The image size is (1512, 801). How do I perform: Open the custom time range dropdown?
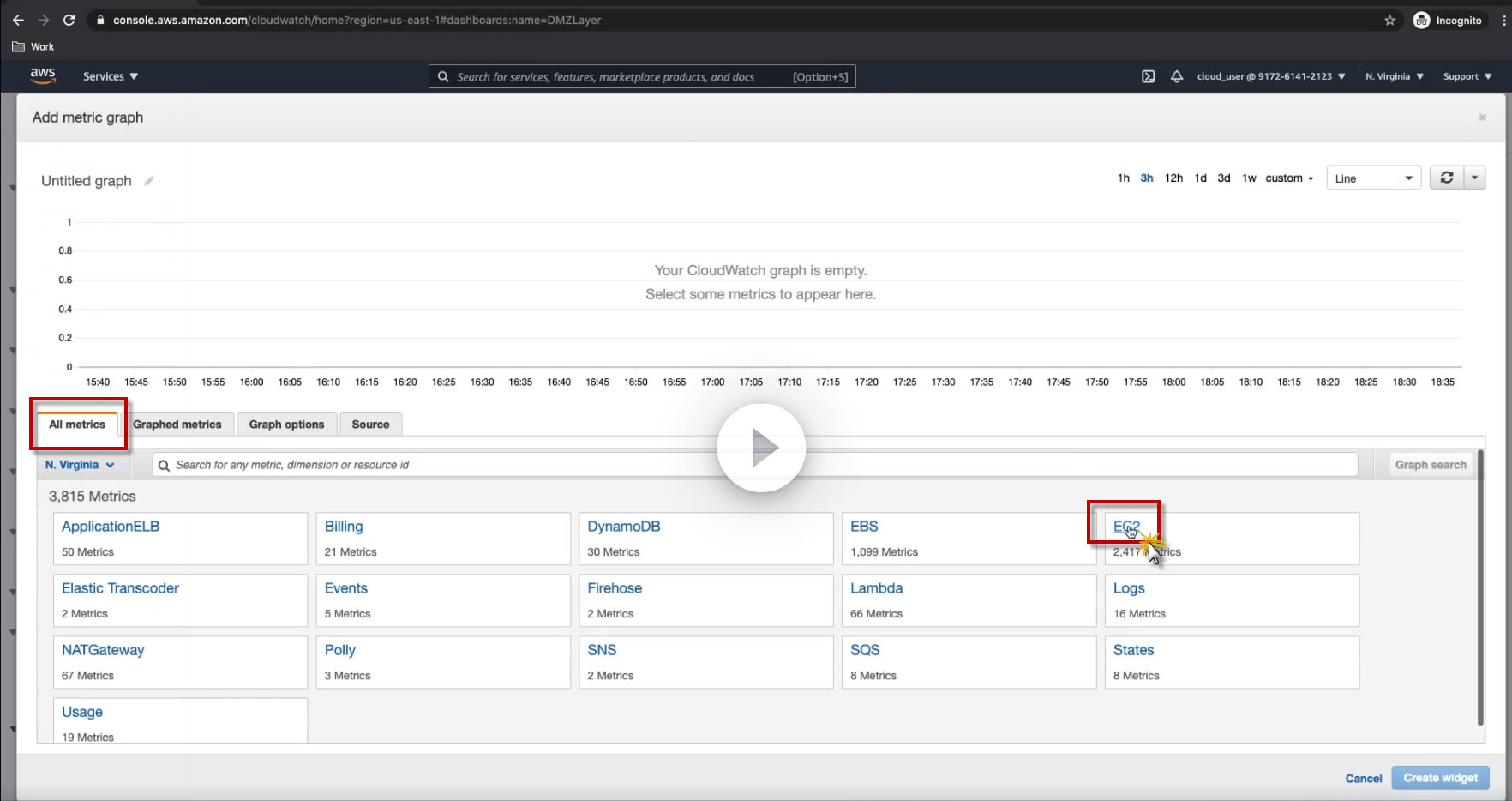pyautogui.click(x=1289, y=178)
